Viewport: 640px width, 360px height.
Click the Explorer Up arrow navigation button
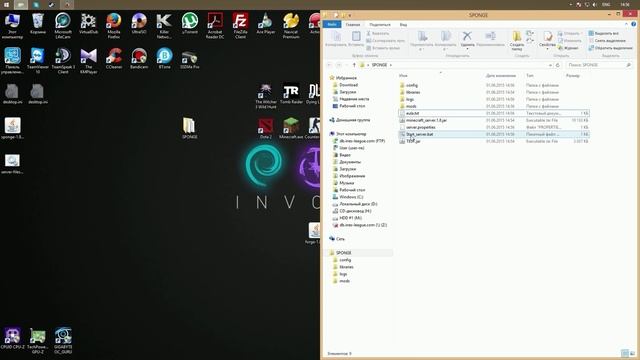(x=354, y=65)
